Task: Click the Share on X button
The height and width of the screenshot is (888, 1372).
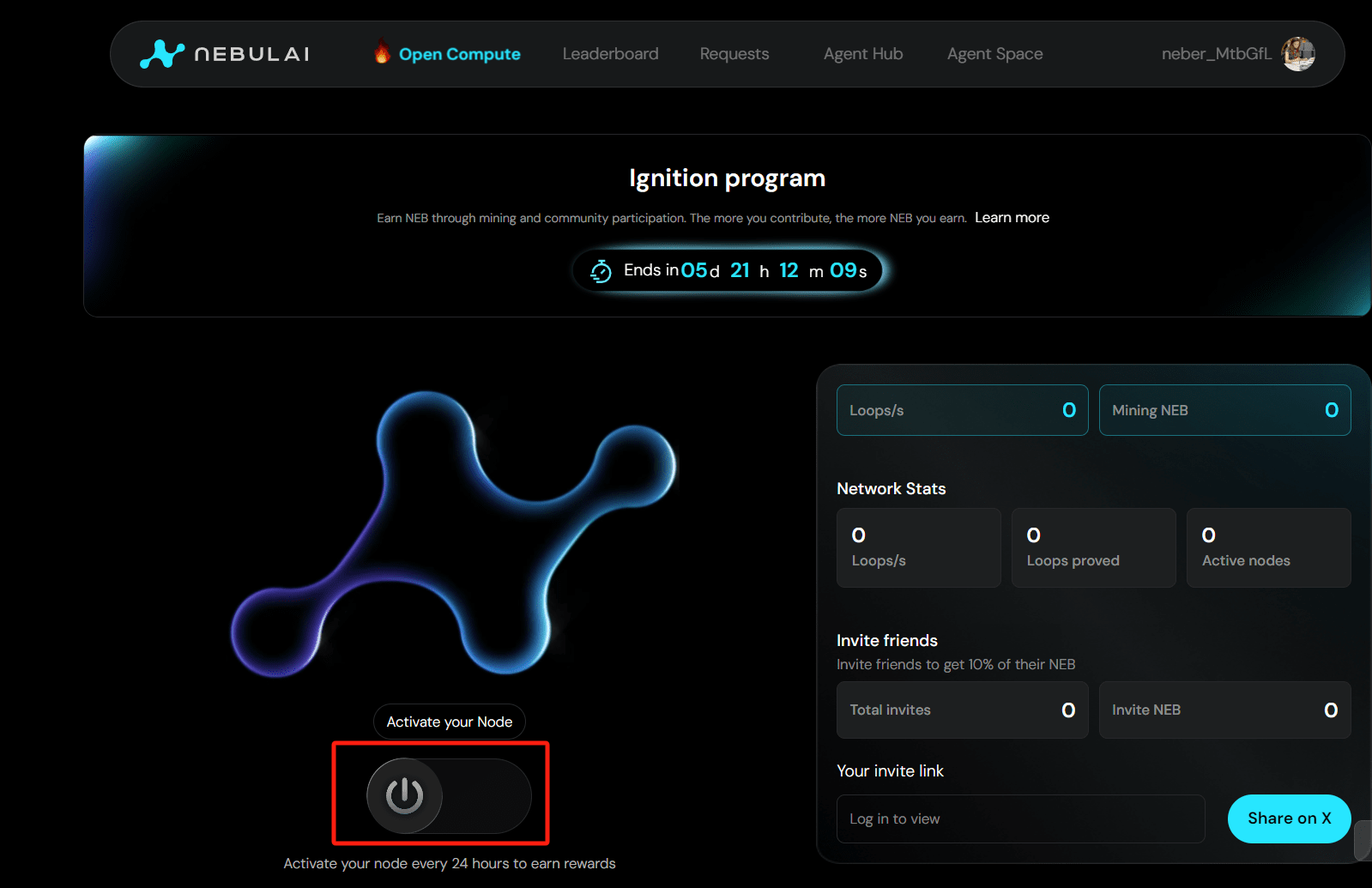Action: point(1289,819)
